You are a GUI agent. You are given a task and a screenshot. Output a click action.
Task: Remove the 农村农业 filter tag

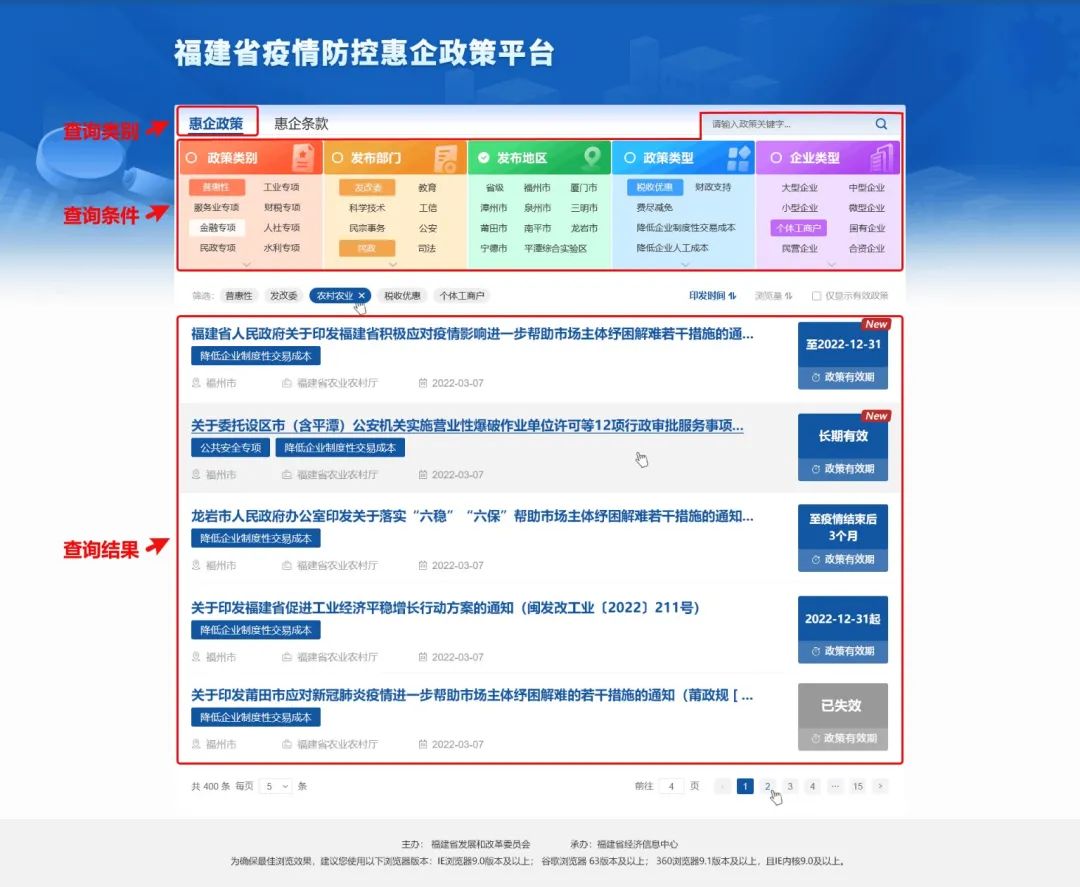(362, 296)
